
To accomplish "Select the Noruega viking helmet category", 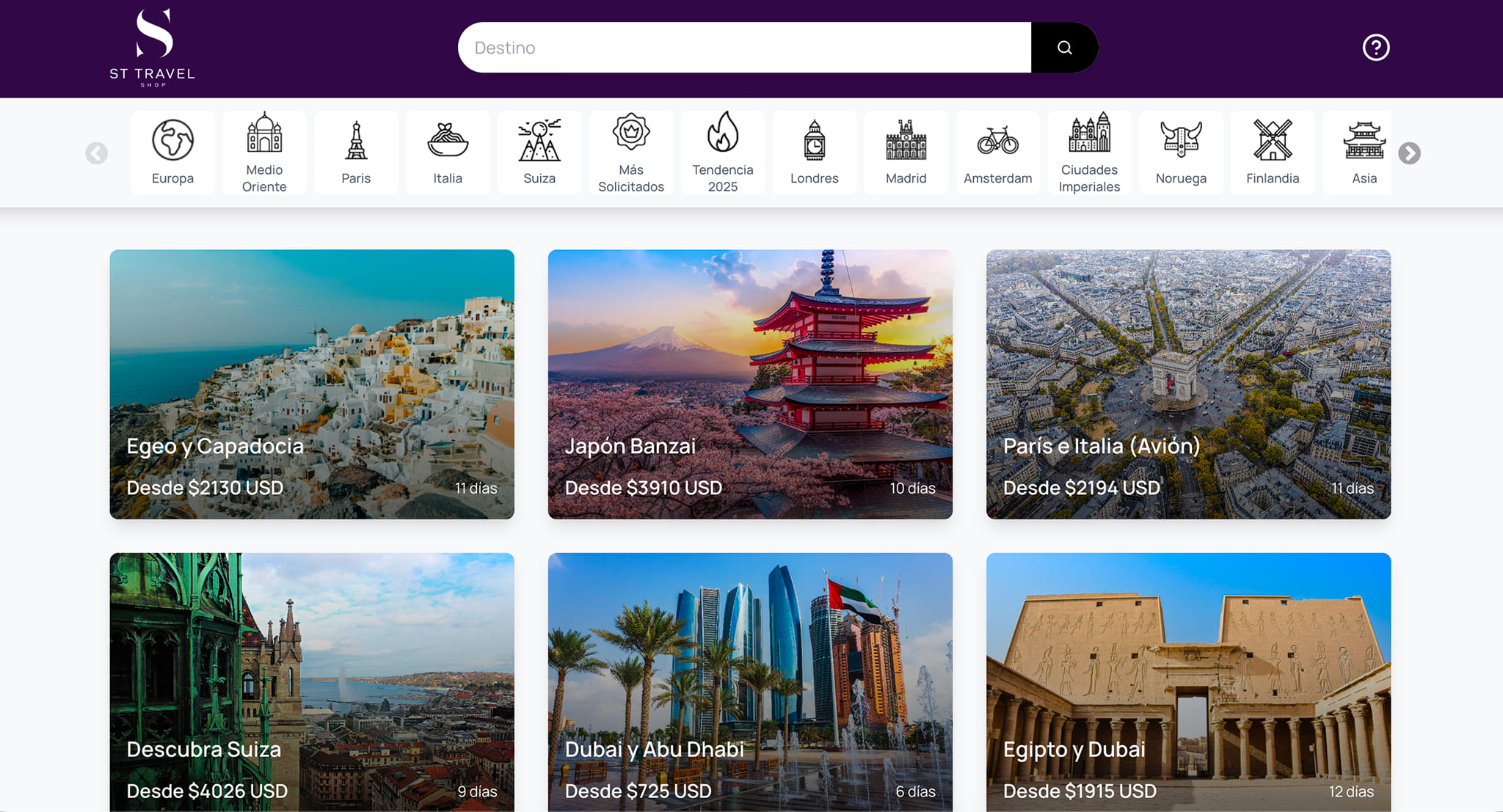I will [x=1181, y=153].
